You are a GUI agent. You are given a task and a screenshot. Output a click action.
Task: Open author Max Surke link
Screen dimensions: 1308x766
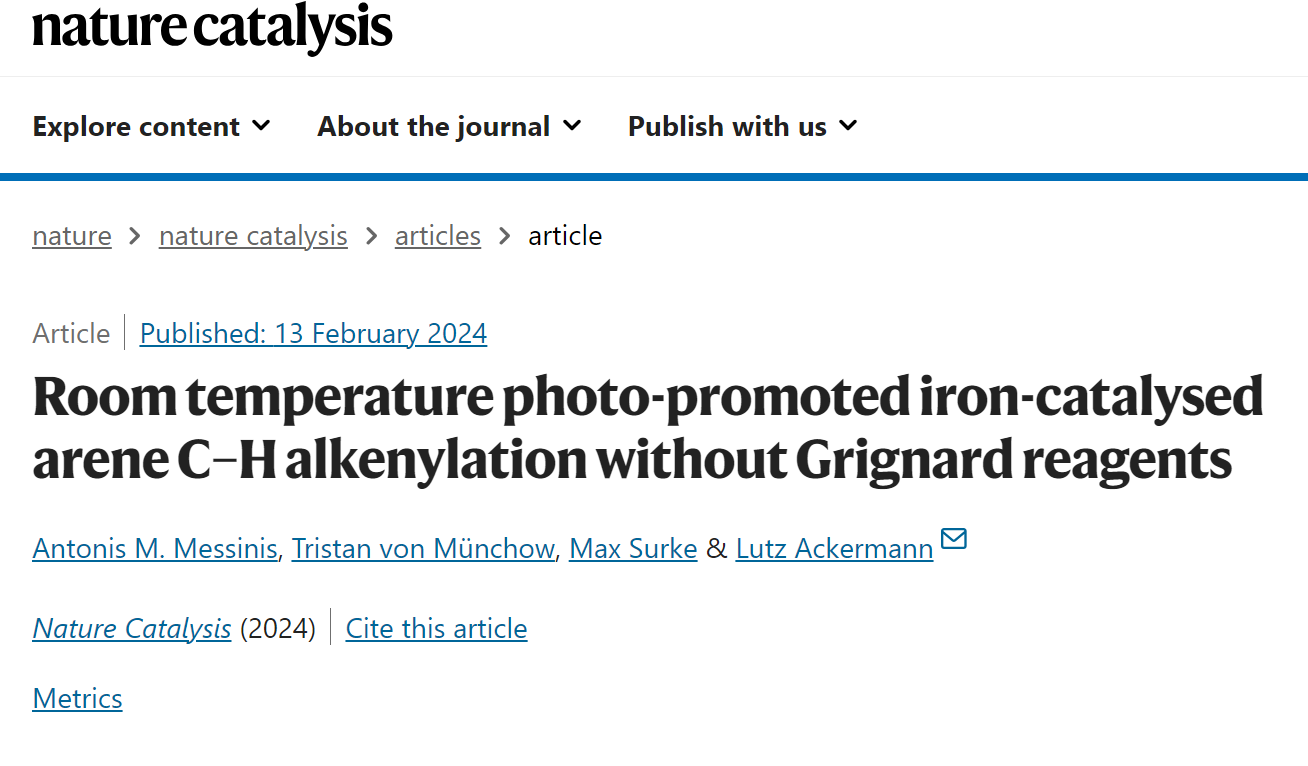pyautogui.click(x=633, y=548)
